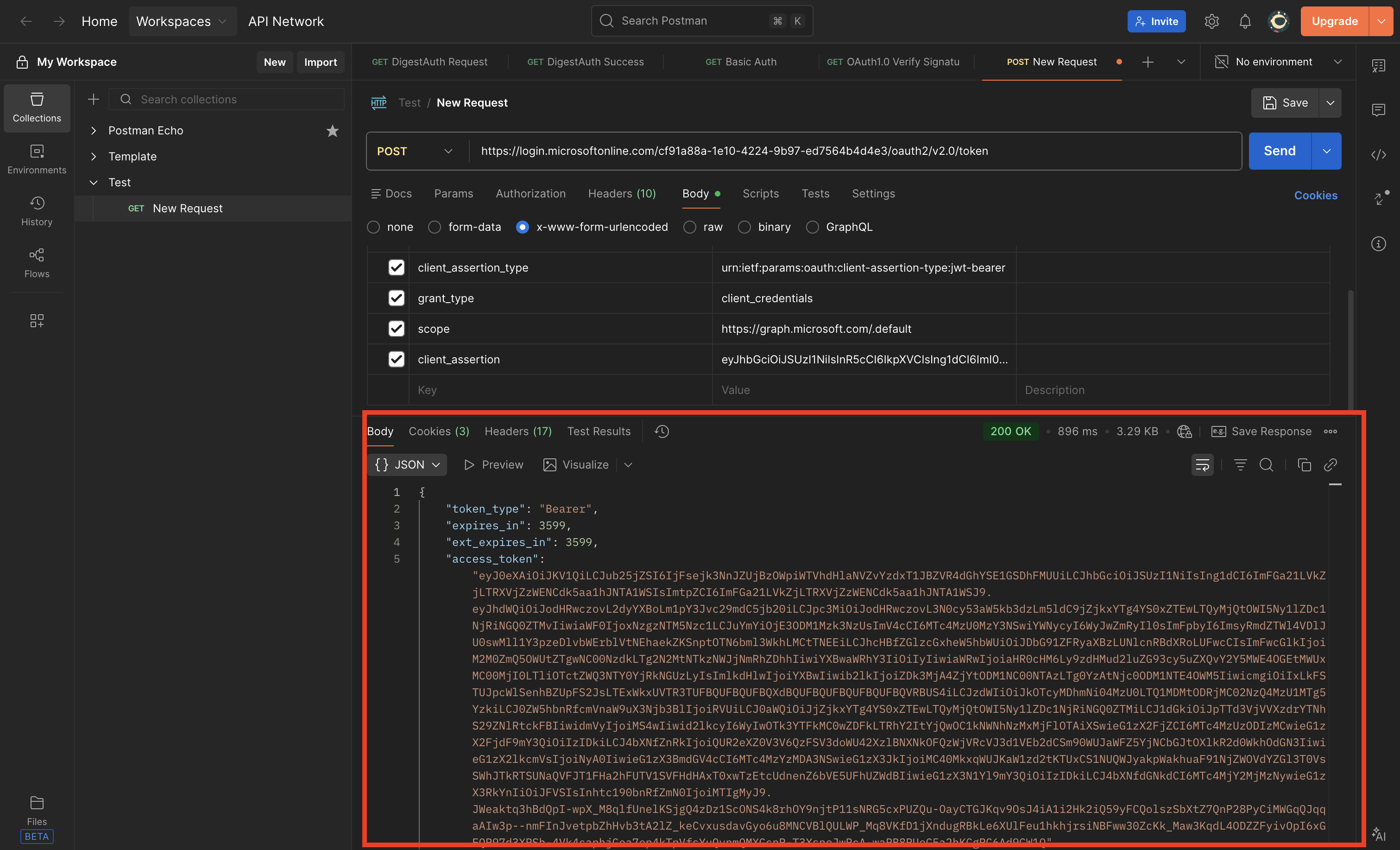This screenshot has height=850, width=1400.
Task: Open the comments icon in right sidebar
Action: pos(1378,110)
